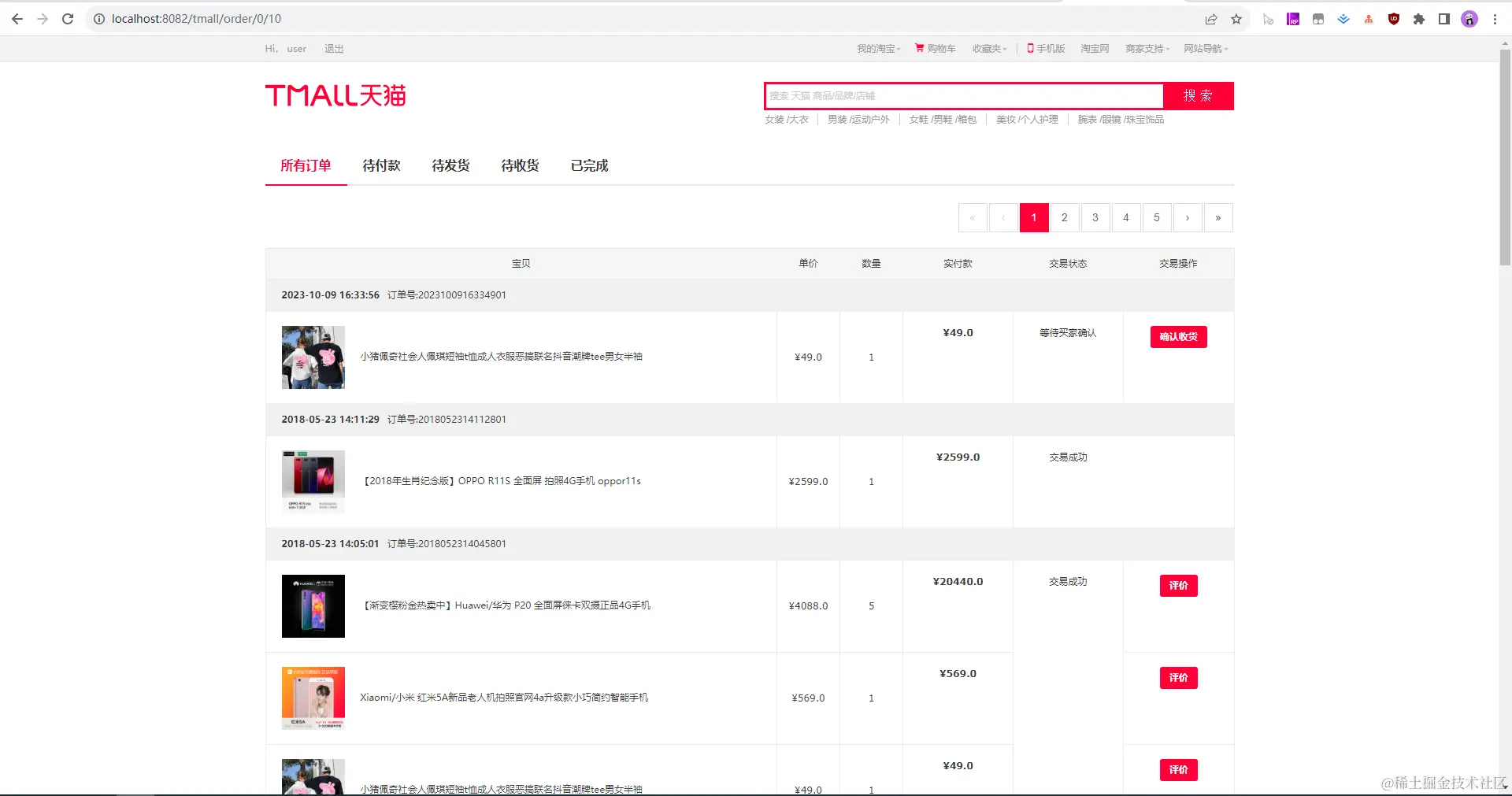Open the 美妆/个人护理 category link
Viewport: 1512px width, 796px height.
click(1027, 120)
